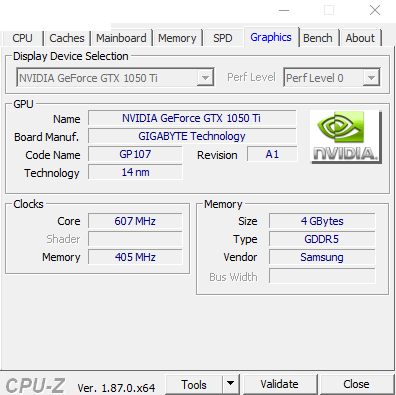Close the window with the X icon
Viewport: 396px width, 395px height.
point(375,10)
